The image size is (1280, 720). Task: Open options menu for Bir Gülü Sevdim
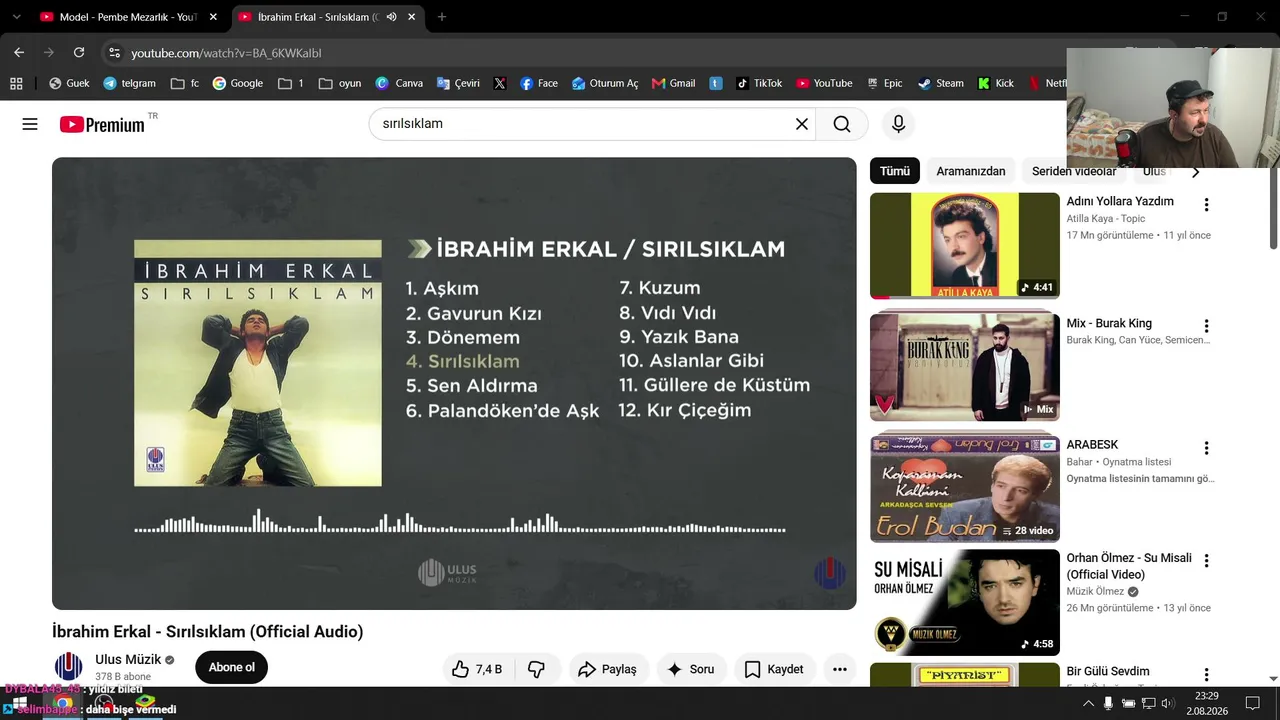pyautogui.click(x=1206, y=675)
